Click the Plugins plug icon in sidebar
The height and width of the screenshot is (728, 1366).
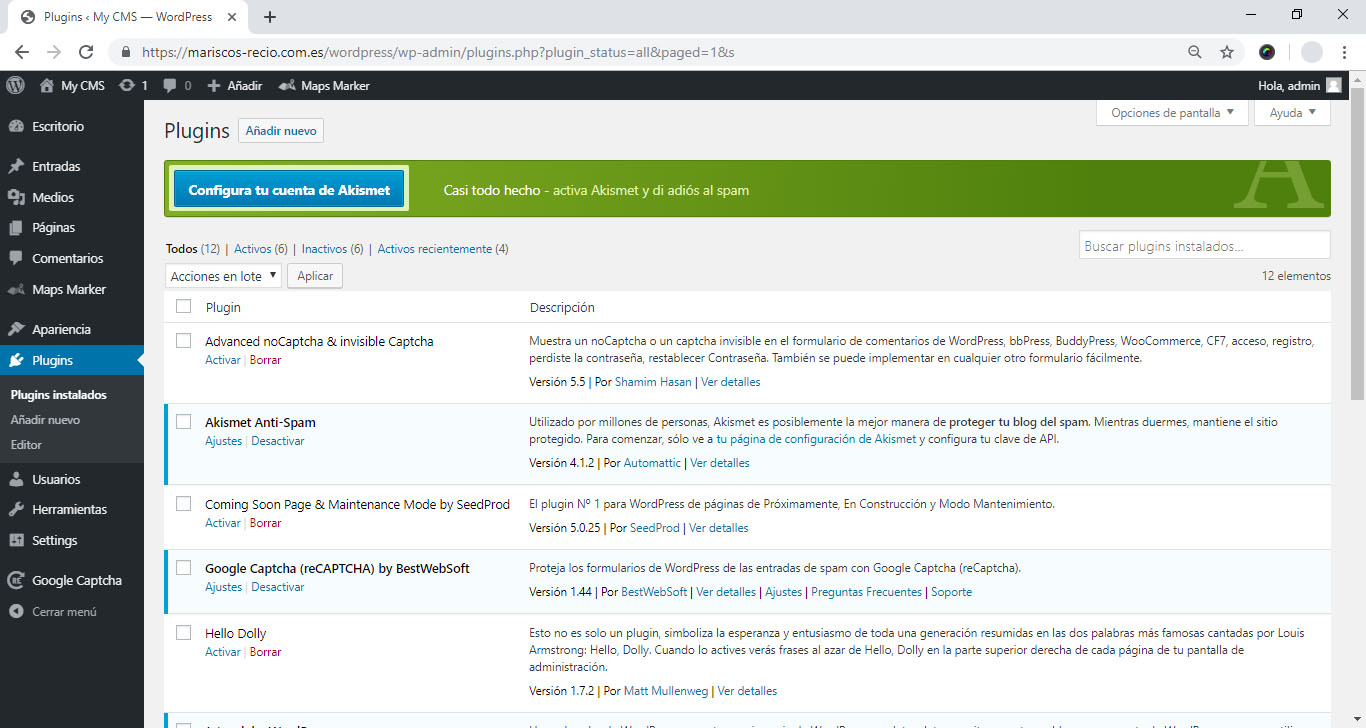tap(15, 361)
